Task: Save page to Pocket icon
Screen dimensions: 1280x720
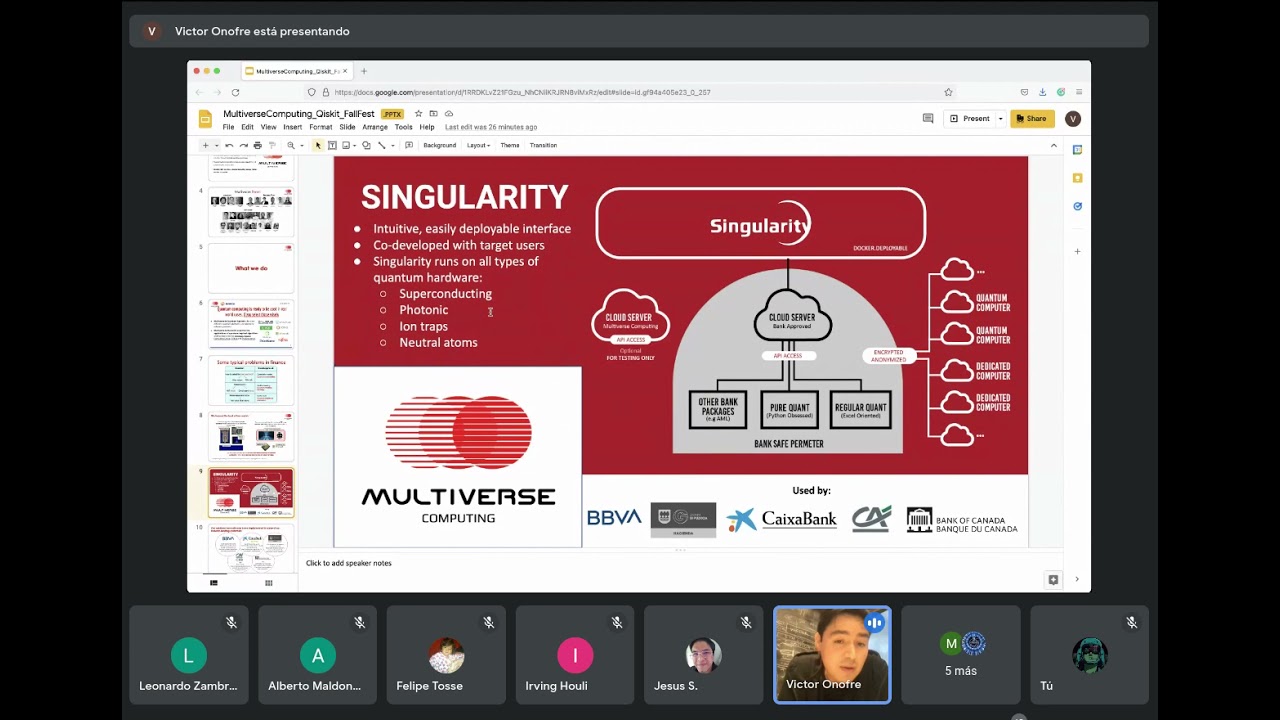Action: click(1024, 92)
